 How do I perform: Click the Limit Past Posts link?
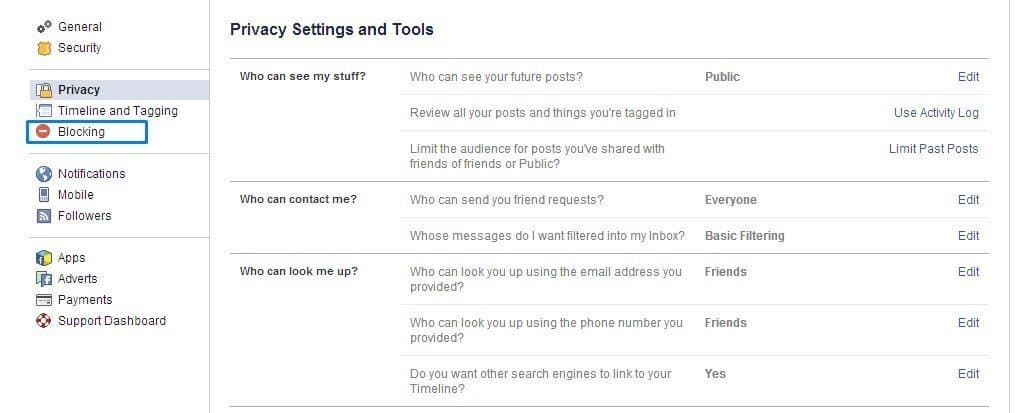[x=933, y=149]
